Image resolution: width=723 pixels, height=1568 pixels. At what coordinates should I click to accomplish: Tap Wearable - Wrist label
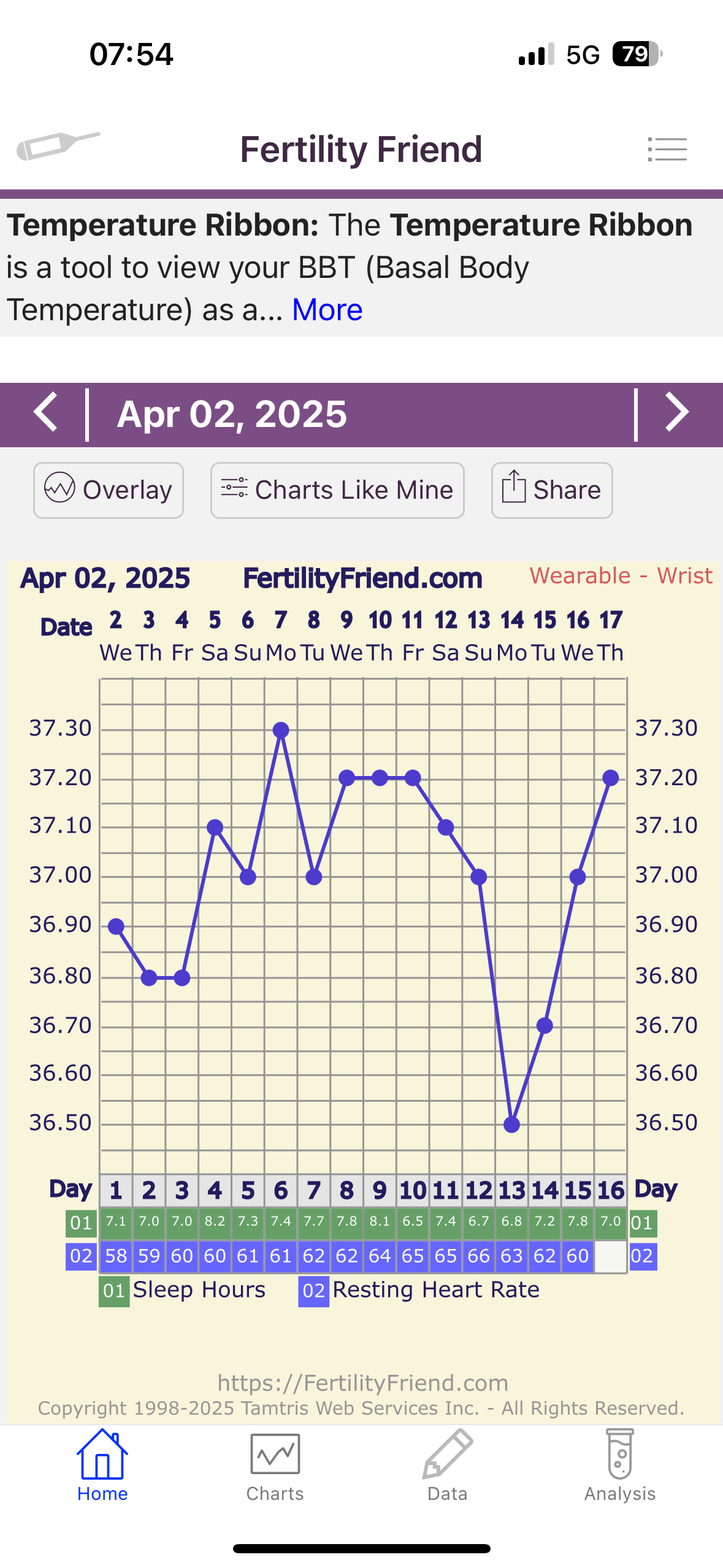pos(621,576)
